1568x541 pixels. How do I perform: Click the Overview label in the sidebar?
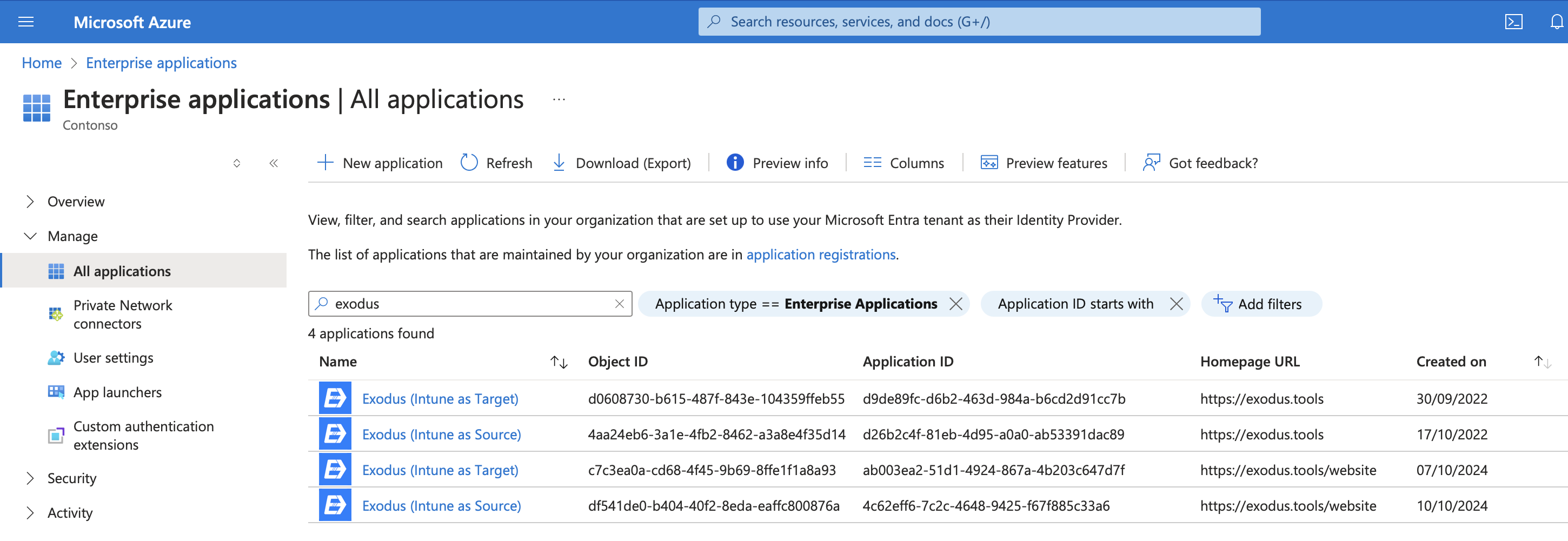[x=76, y=202]
